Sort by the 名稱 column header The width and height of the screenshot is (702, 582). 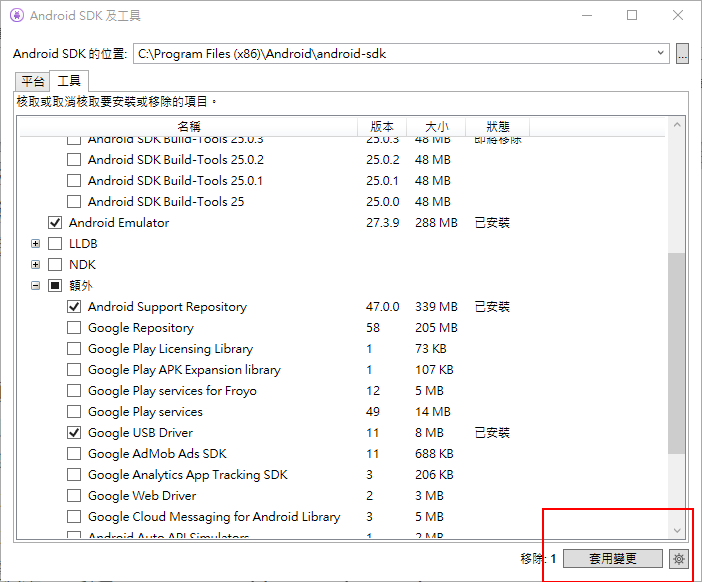tap(188, 127)
